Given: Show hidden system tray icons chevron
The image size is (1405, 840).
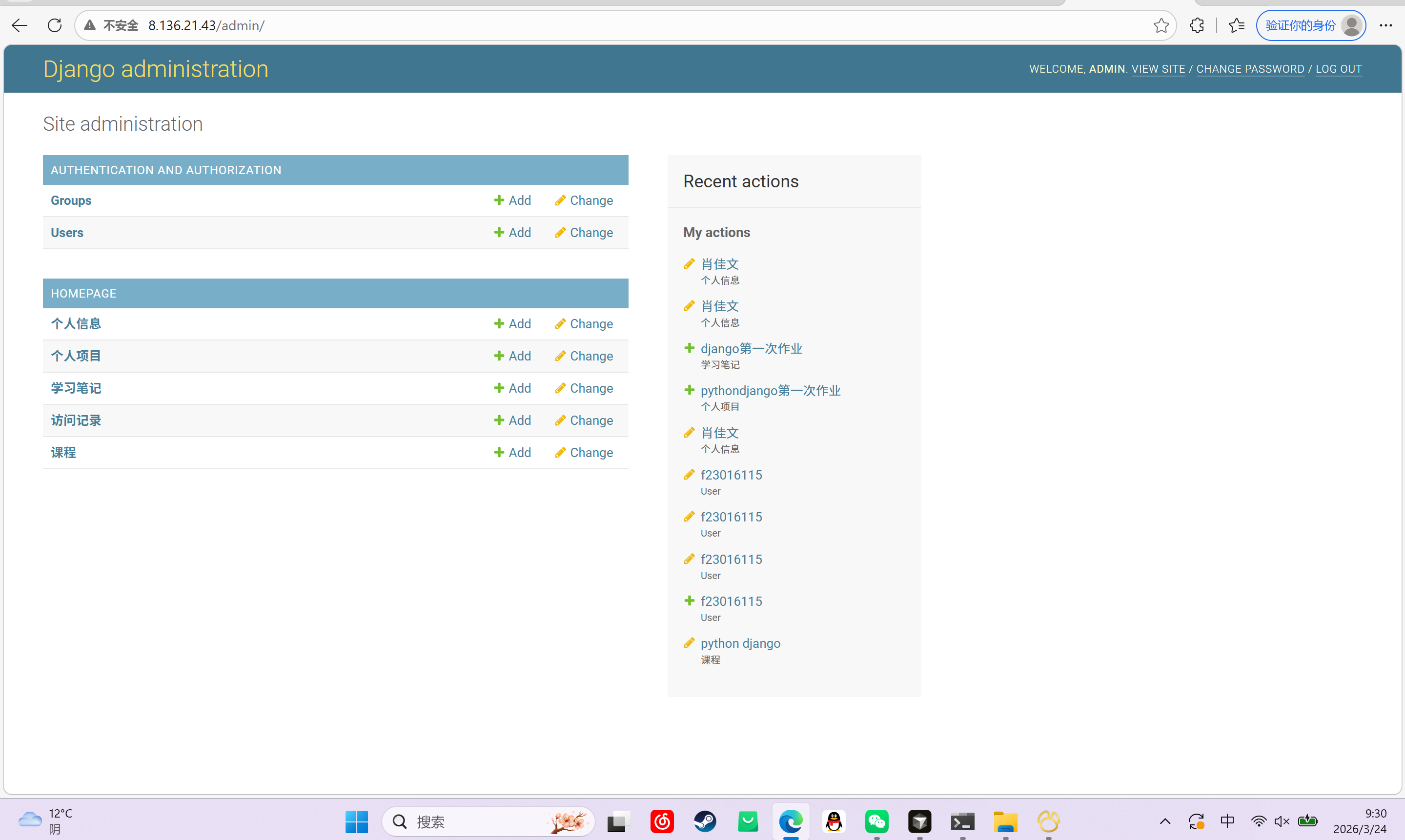Looking at the screenshot, I should pyautogui.click(x=1165, y=821).
